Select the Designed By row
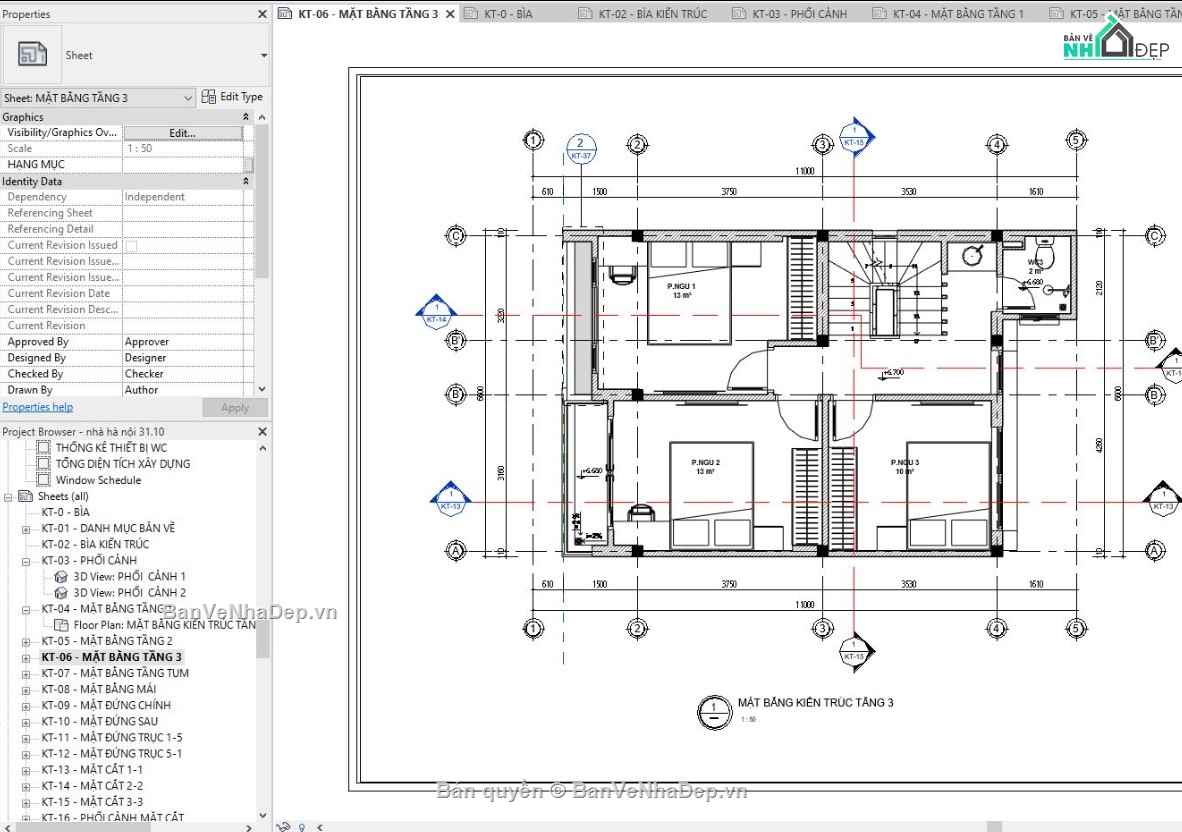The height and width of the screenshot is (832, 1182). click(x=122, y=358)
